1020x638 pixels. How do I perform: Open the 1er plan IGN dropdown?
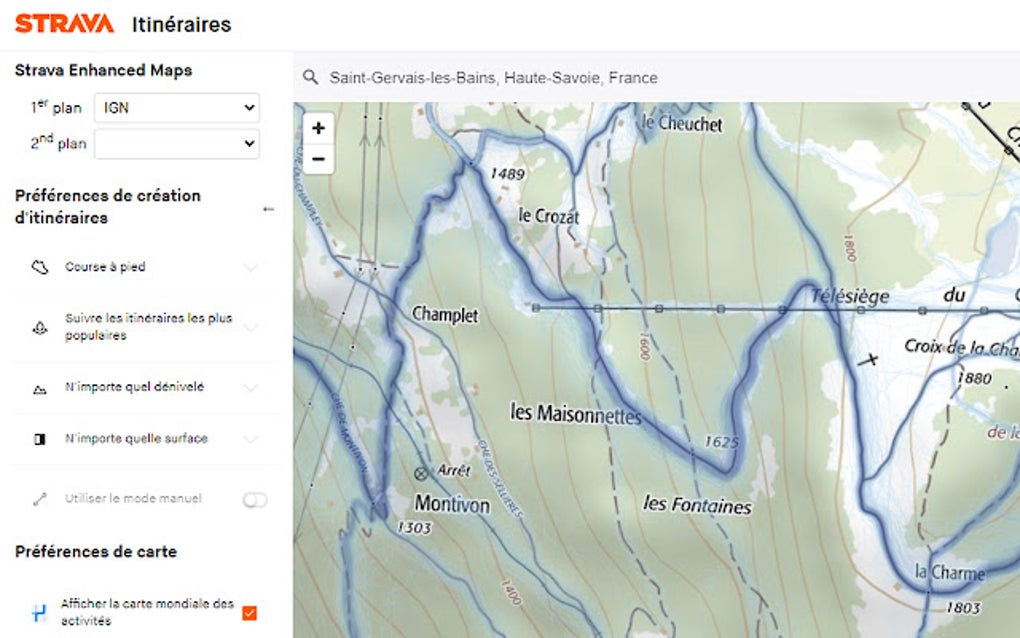click(x=176, y=107)
